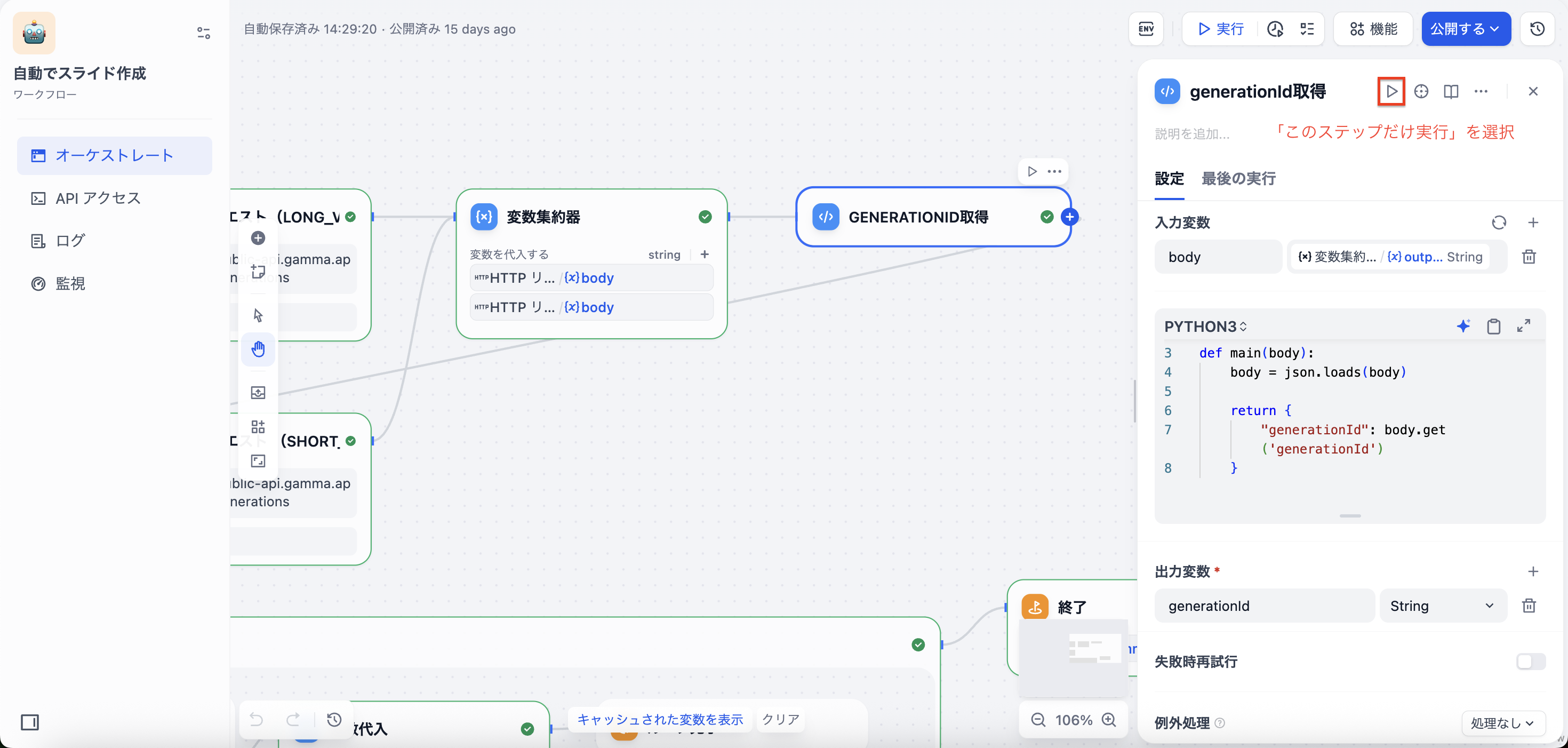Change the PYTHON3 language selector

coord(1205,327)
